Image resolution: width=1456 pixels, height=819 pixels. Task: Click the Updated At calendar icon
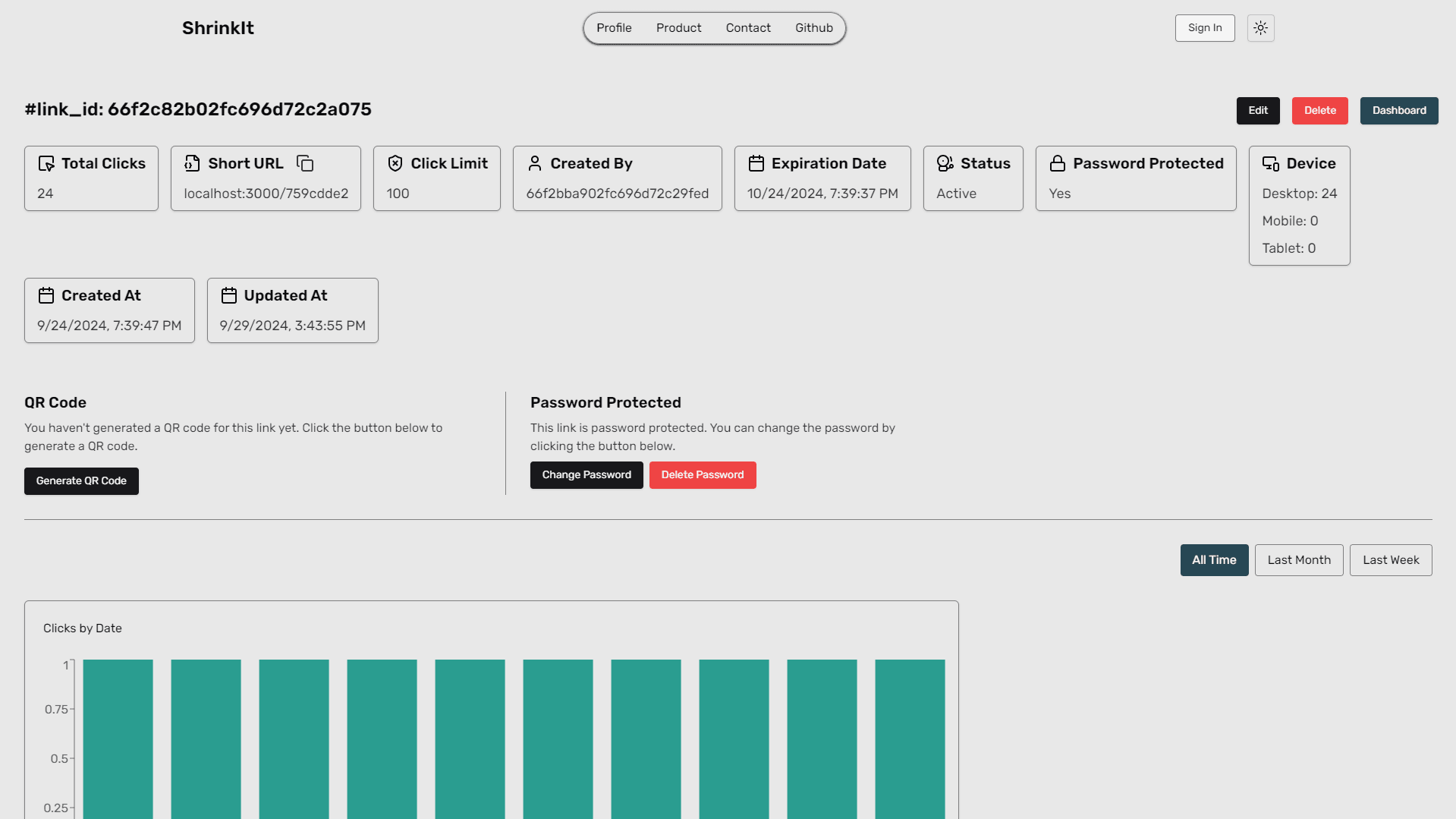229,295
